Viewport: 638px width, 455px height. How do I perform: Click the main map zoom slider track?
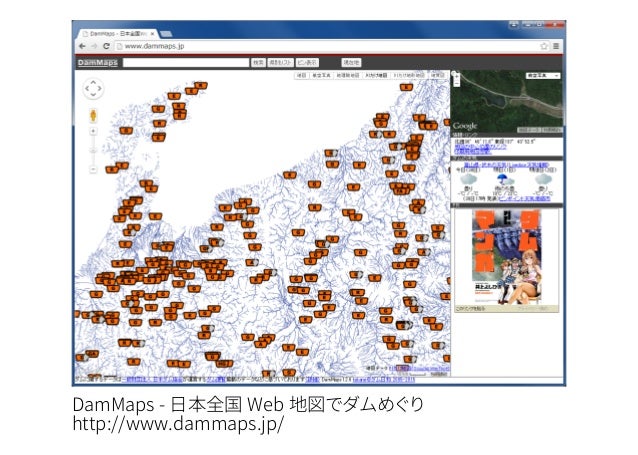pyautogui.click(x=93, y=150)
